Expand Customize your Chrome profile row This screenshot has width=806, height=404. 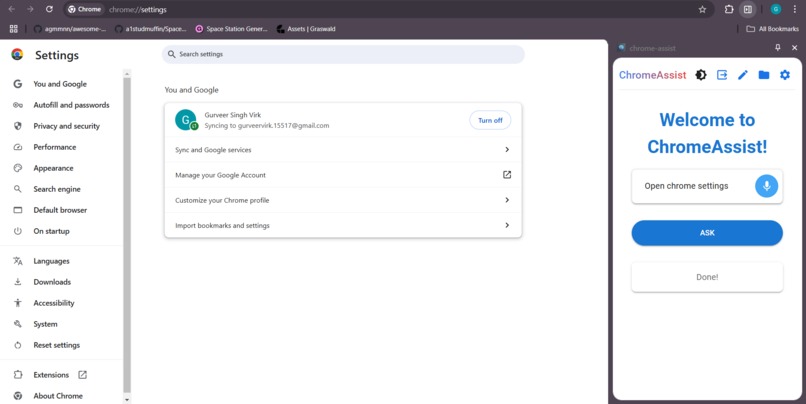(343, 200)
